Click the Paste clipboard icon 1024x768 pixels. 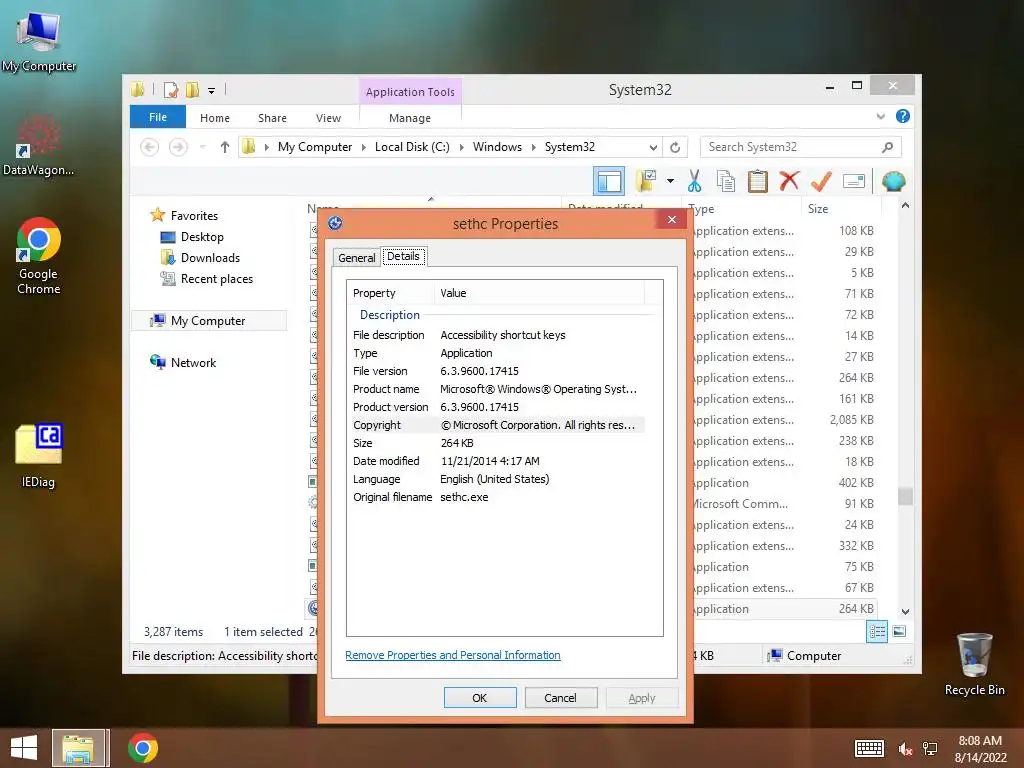pyautogui.click(x=758, y=181)
